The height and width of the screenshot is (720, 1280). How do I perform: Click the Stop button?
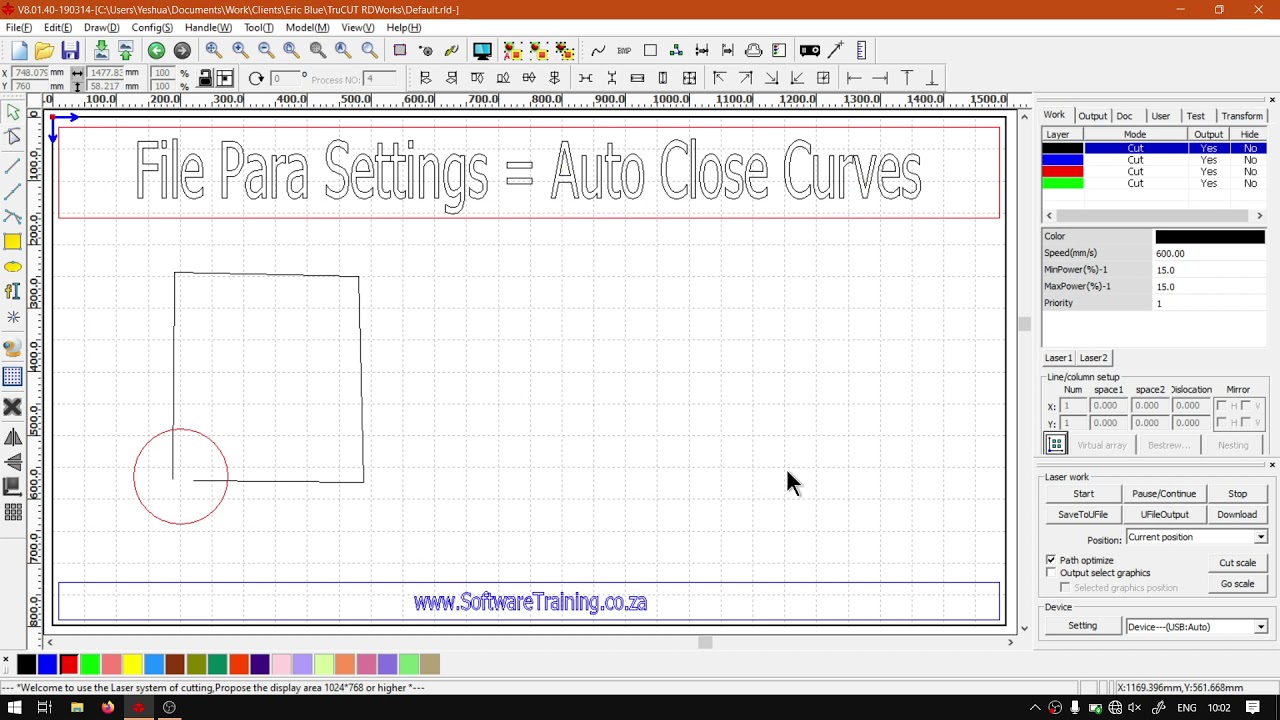pyautogui.click(x=1238, y=494)
